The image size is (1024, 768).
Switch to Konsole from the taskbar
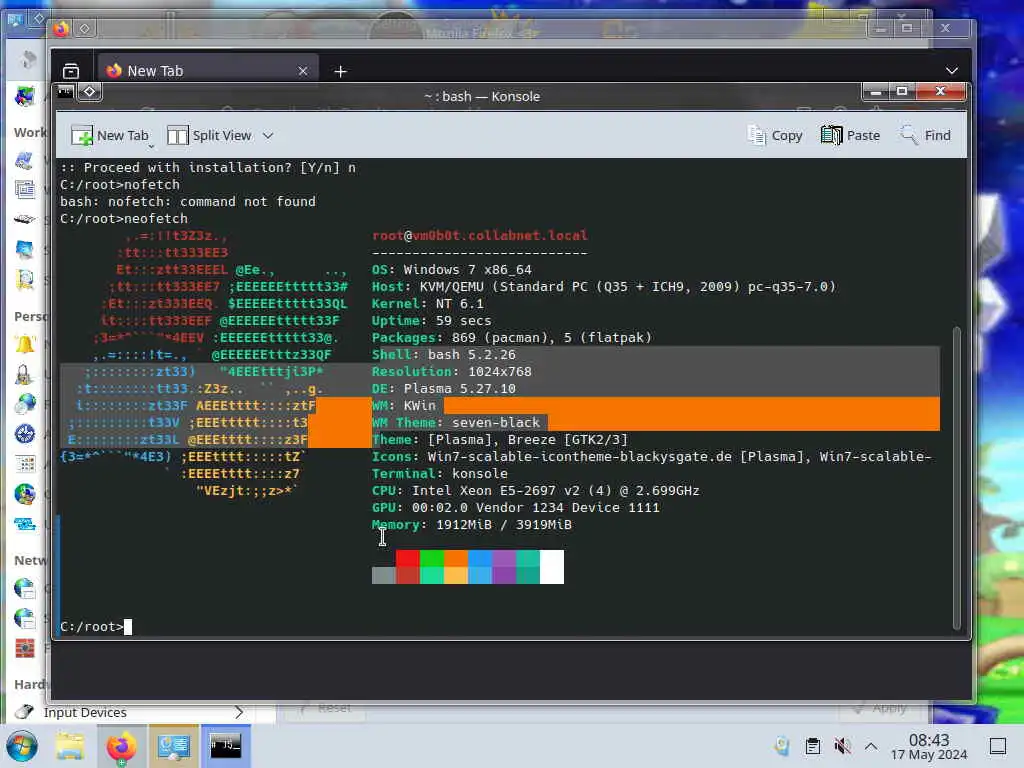(x=225, y=746)
